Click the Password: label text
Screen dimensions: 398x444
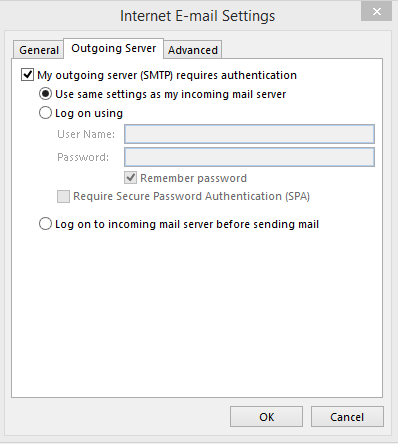click(x=83, y=157)
